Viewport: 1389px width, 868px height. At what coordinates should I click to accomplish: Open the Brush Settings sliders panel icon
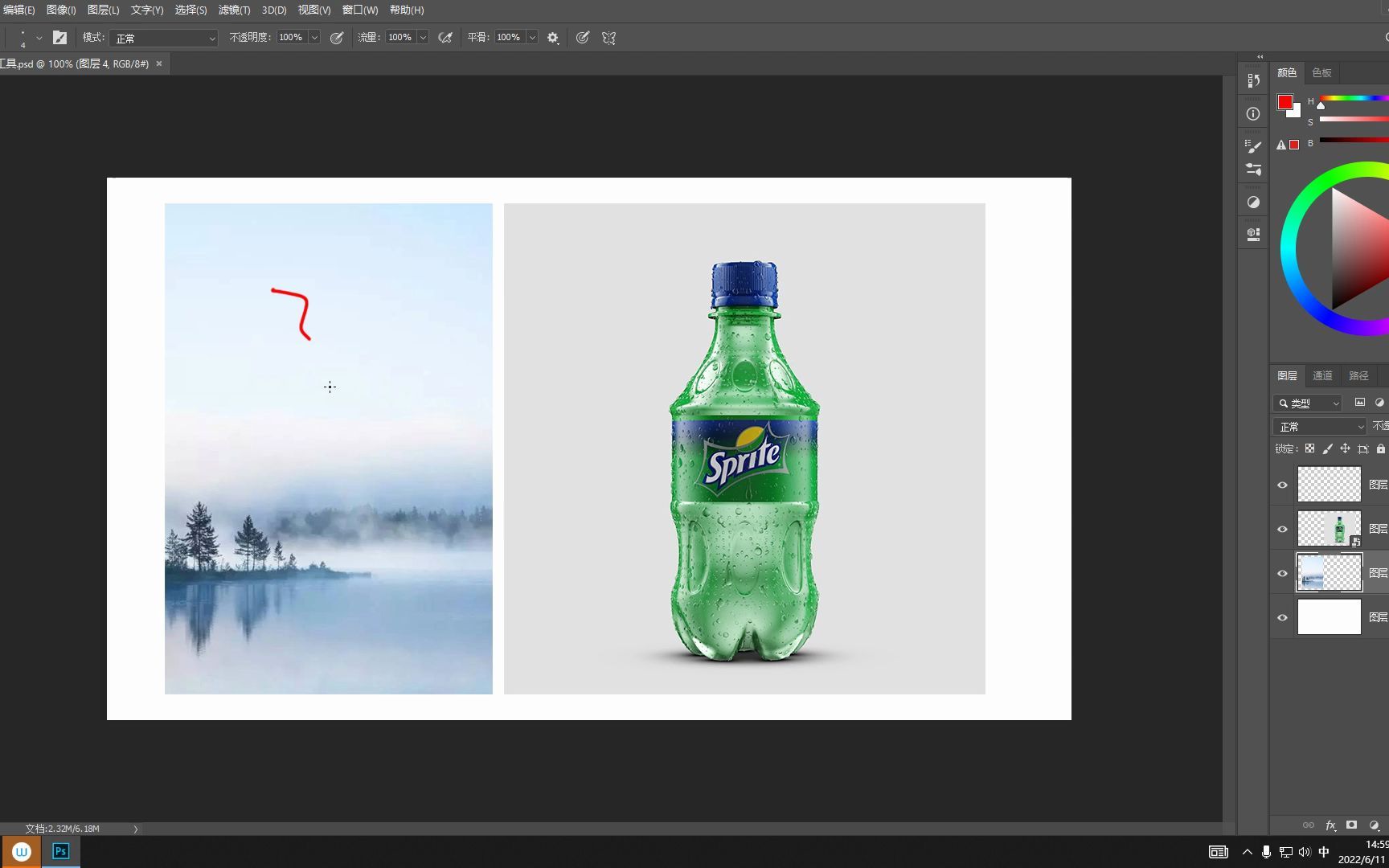(x=1253, y=170)
